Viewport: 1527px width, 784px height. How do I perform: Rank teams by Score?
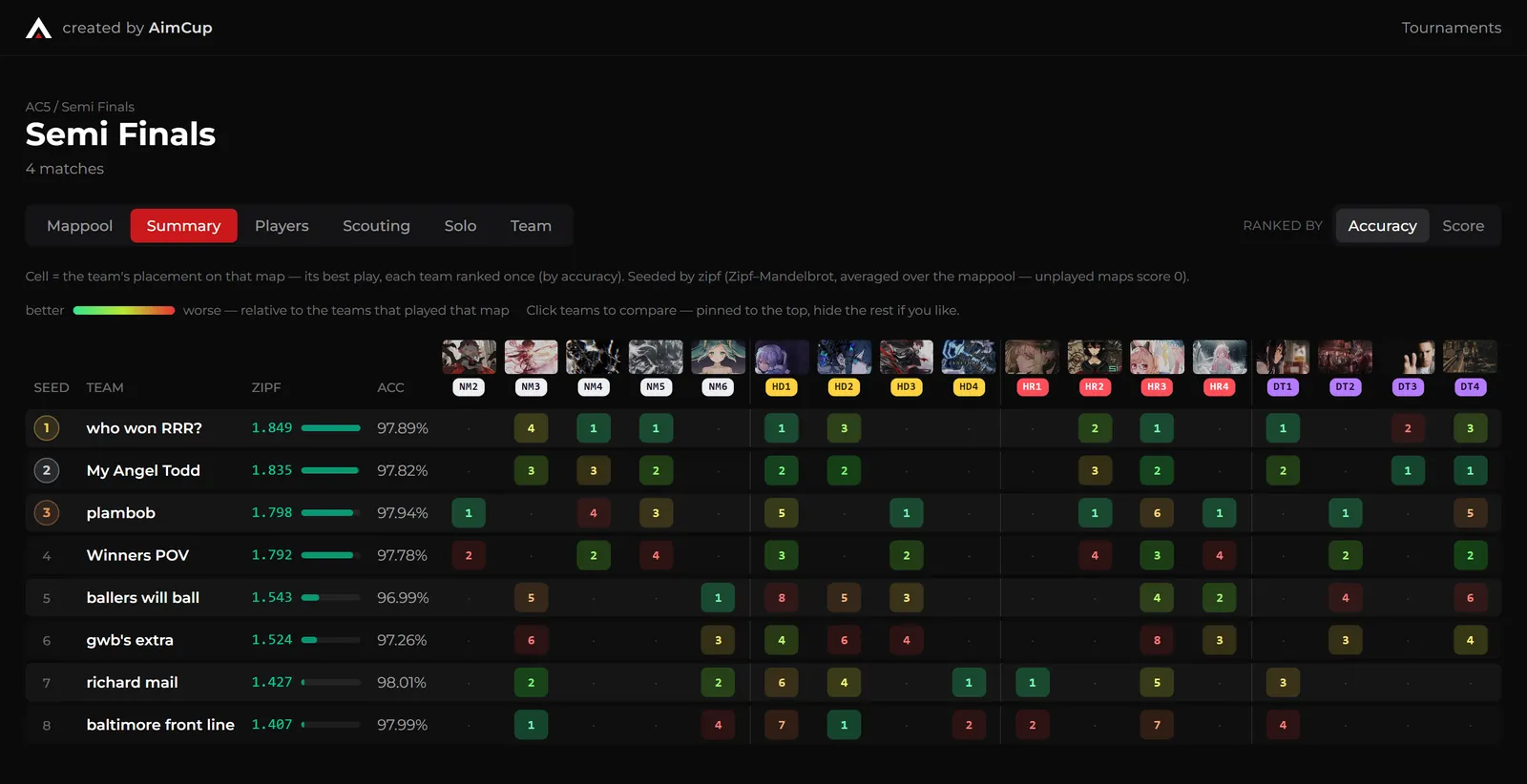1463,226
